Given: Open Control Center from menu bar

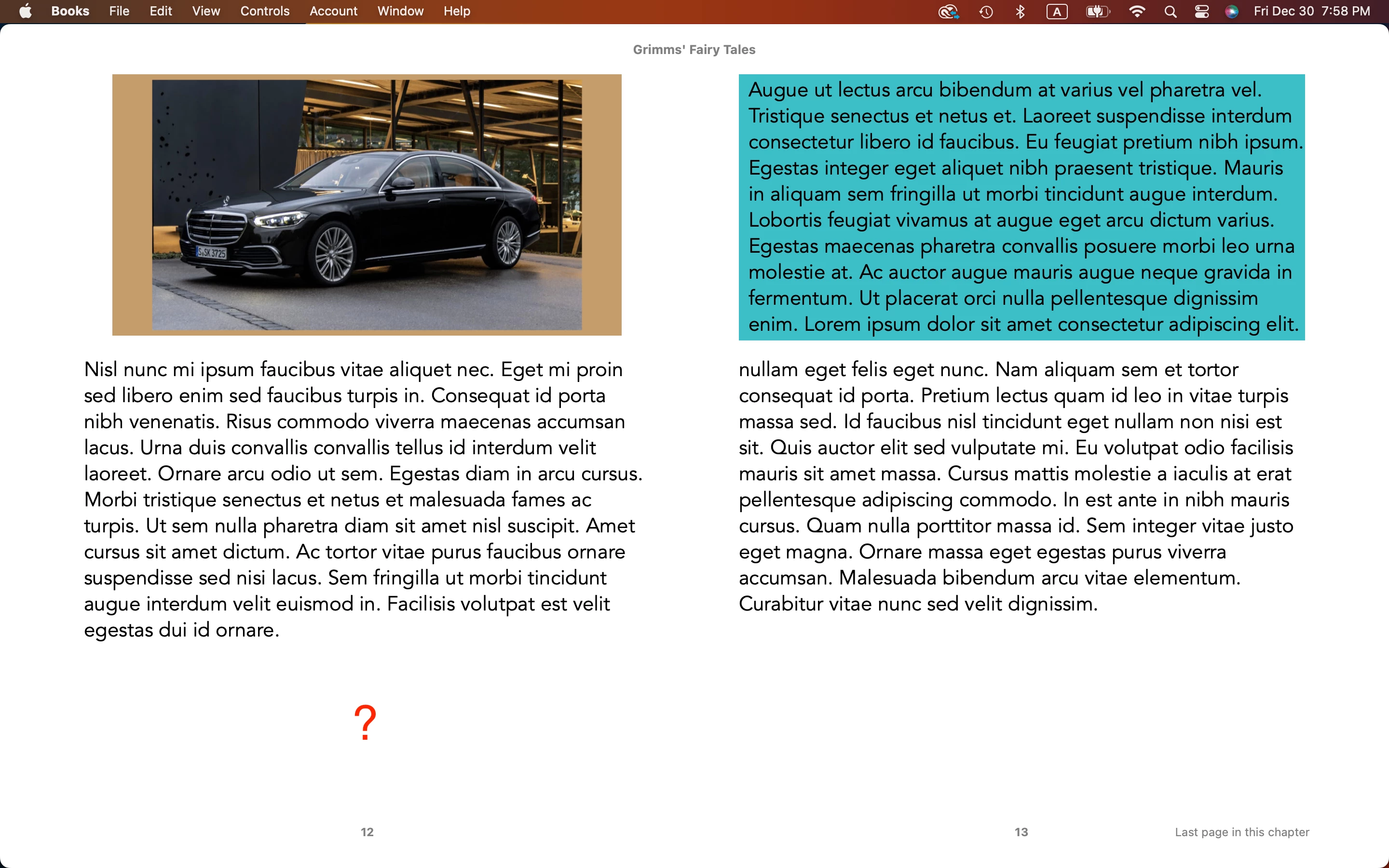Looking at the screenshot, I should pos(1201,12).
